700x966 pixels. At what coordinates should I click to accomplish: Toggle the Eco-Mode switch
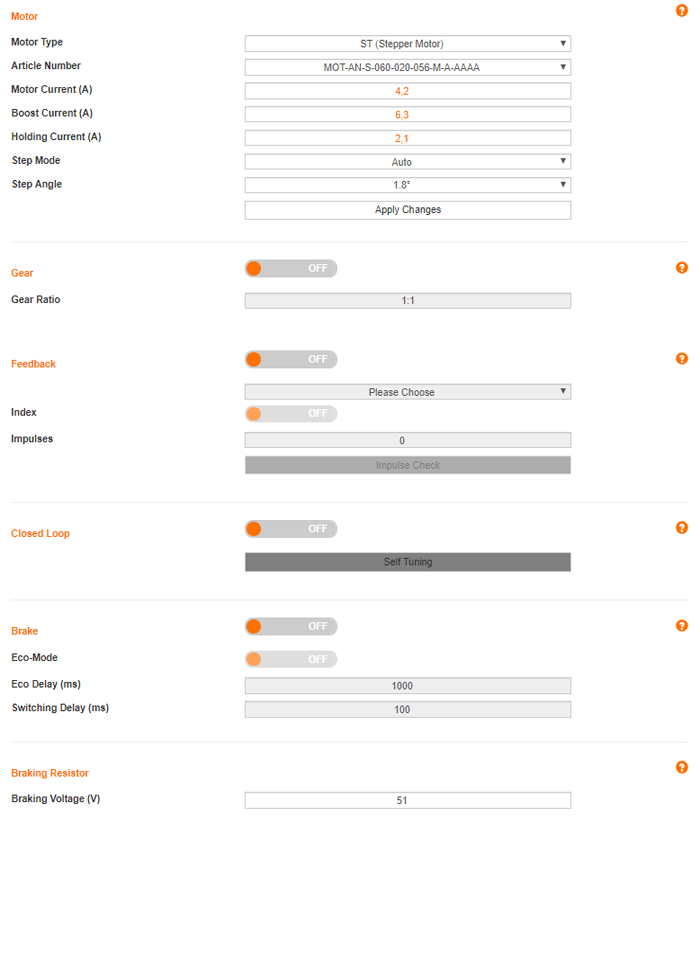click(291, 660)
